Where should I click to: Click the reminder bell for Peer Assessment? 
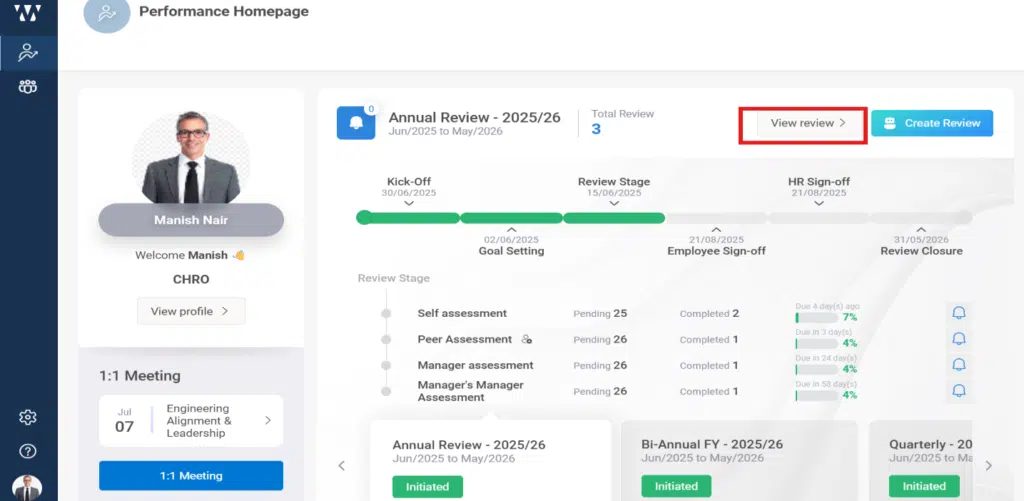coord(959,339)
